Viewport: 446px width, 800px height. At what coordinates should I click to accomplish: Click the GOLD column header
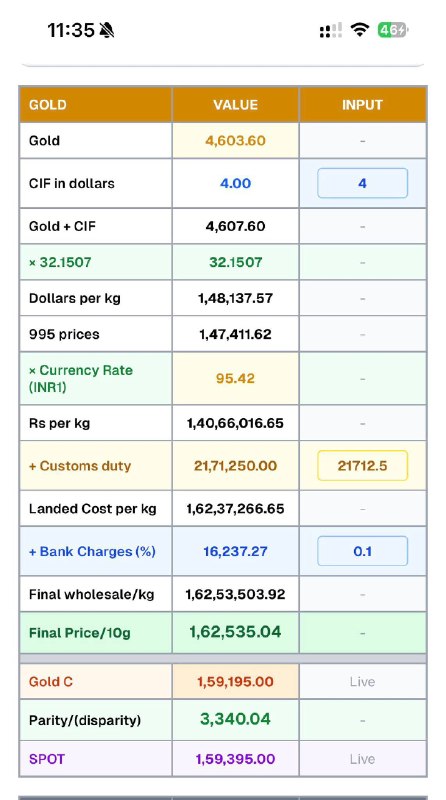pyautogui.click(x=48, y=105)
